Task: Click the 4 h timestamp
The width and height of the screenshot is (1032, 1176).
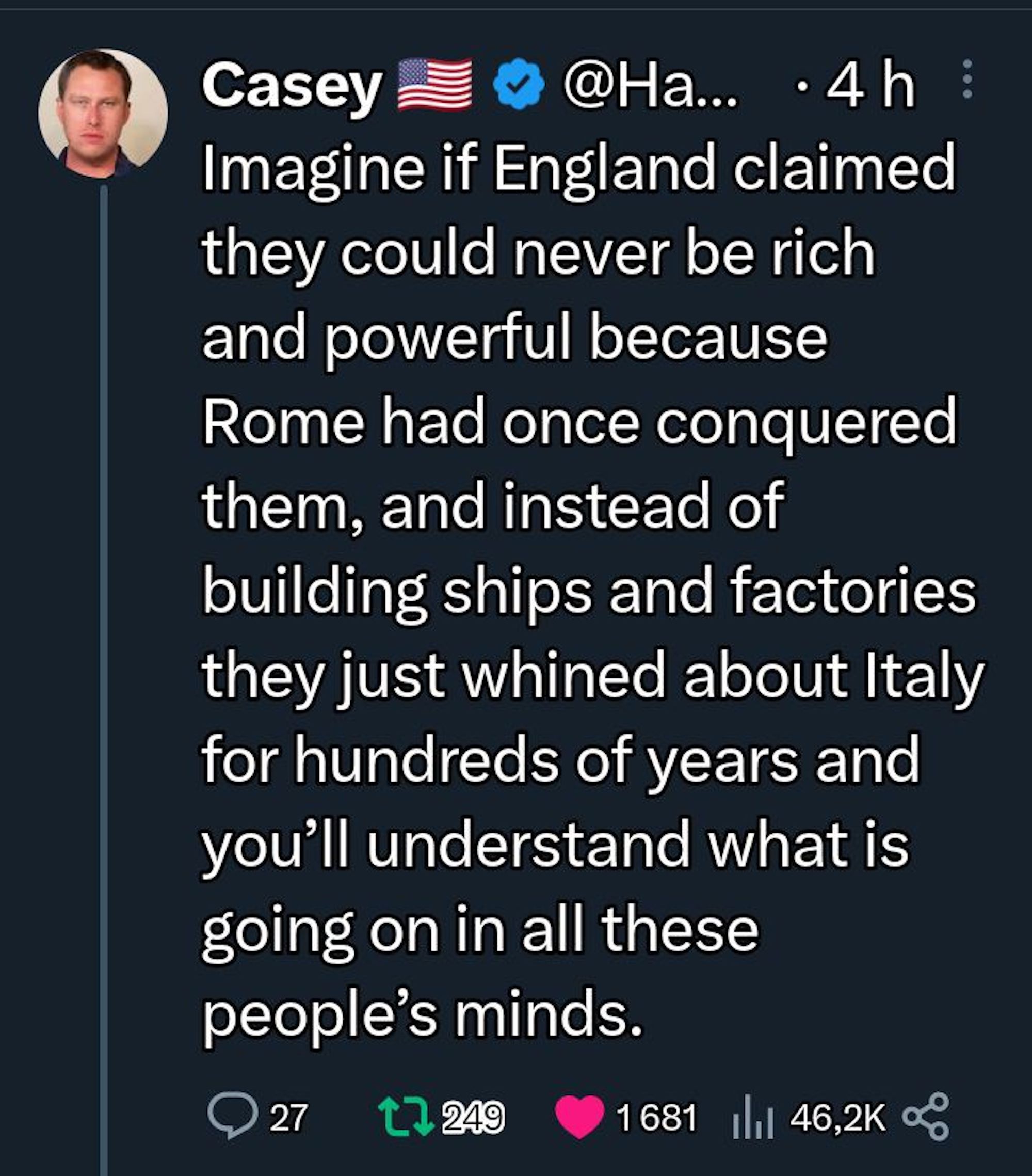Action: pyautogui.click(x=870, y=86)
